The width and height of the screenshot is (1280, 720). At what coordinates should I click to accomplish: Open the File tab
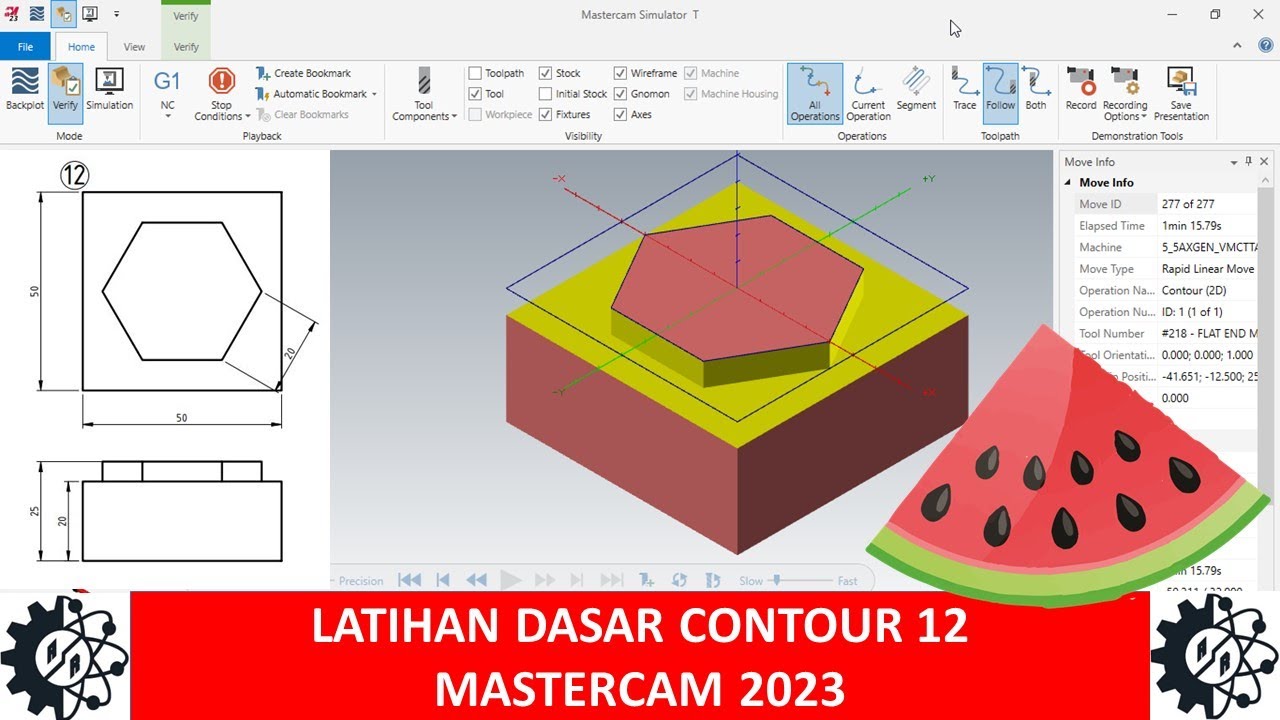click(x=26, y=46)
